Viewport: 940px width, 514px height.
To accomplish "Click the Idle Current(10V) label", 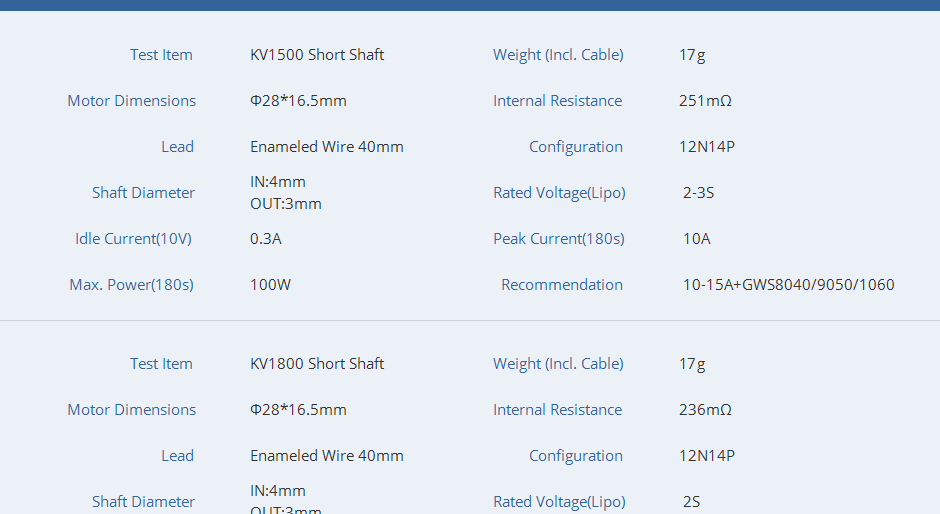I will (x=133, y=239).
